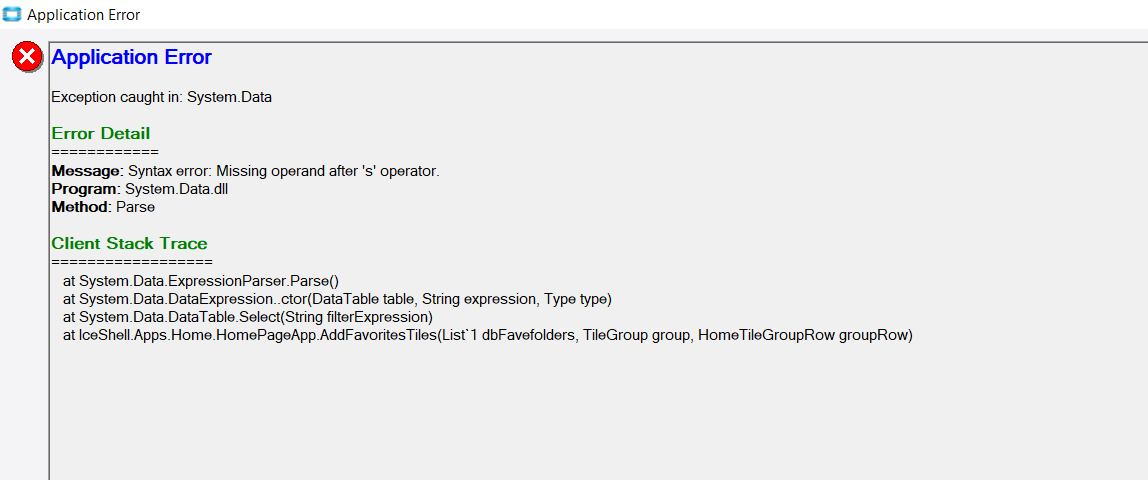Click the ExpressionParser.Parse() stack line

point(201,281)
